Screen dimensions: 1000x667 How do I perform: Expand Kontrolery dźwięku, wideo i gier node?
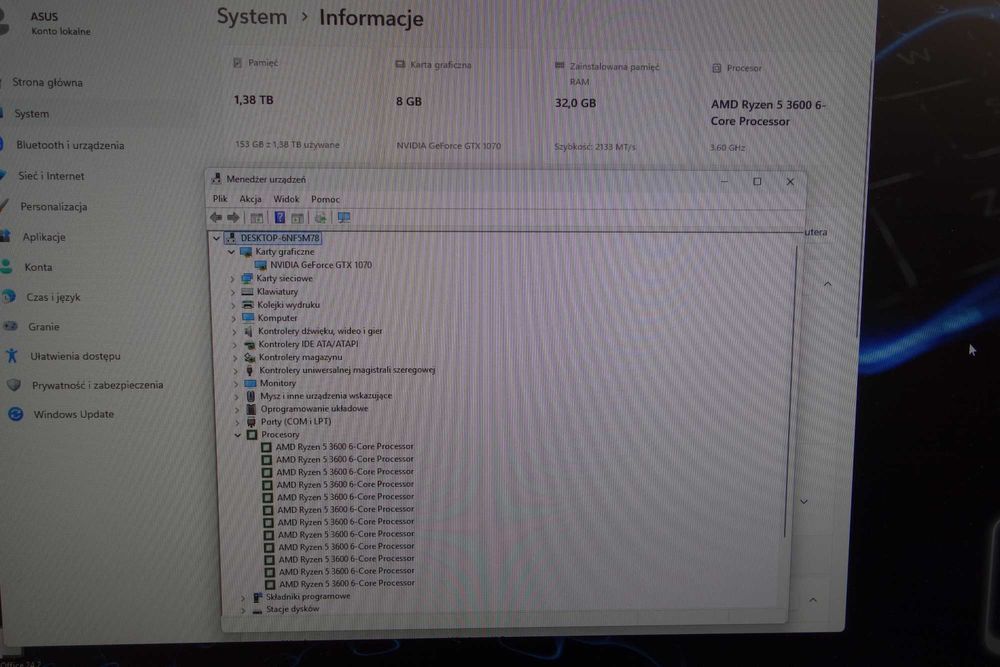point(235,332)
